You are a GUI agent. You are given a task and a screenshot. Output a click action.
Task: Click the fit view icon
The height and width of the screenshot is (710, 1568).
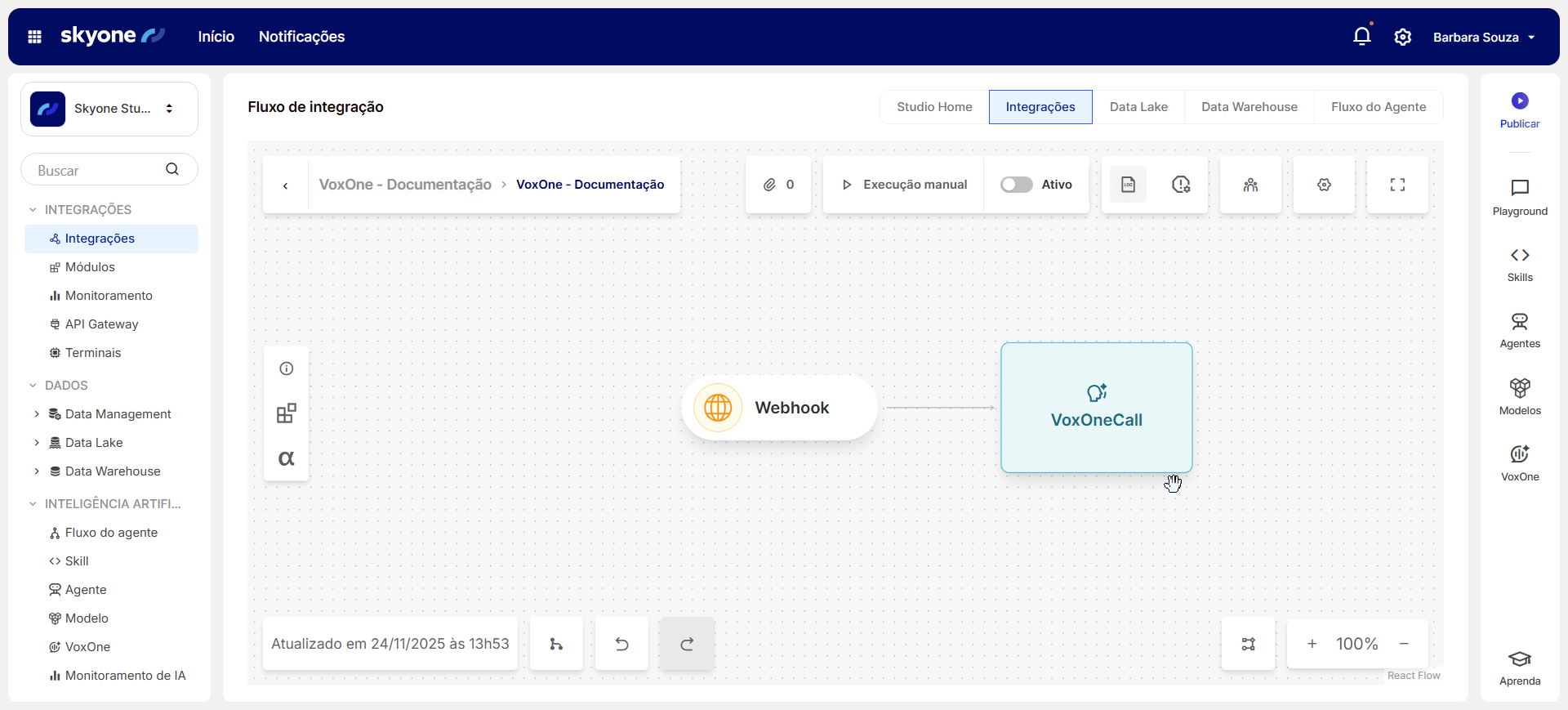click(x=1248, y=645)
